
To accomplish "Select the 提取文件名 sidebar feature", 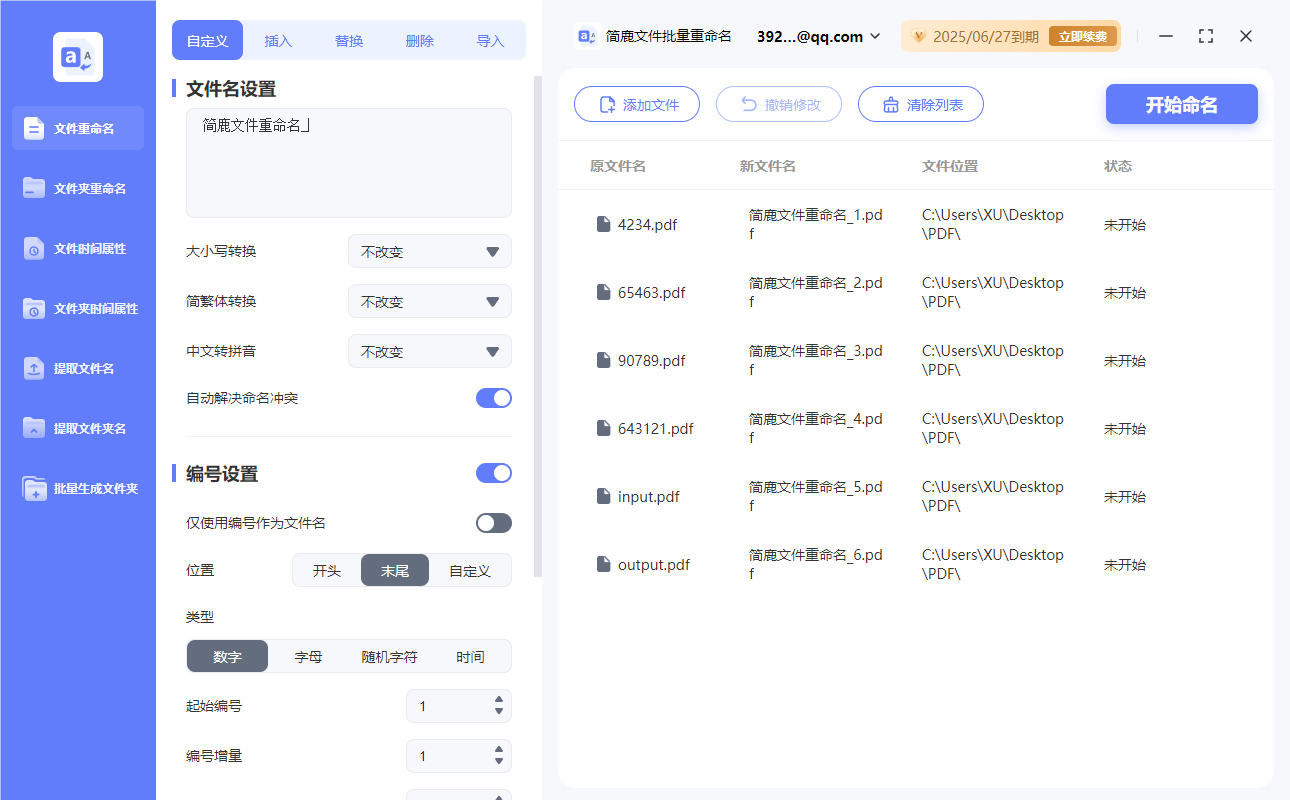I will (x=77, y=368).
